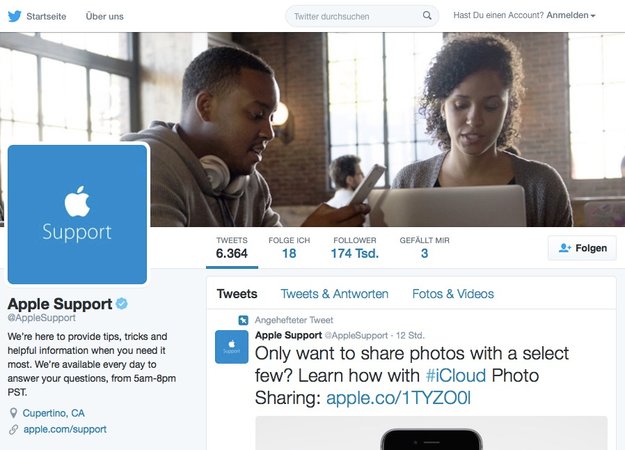Switch to the Fotos & Videos tab
The image size is (625, 450).
click(453, 294)
